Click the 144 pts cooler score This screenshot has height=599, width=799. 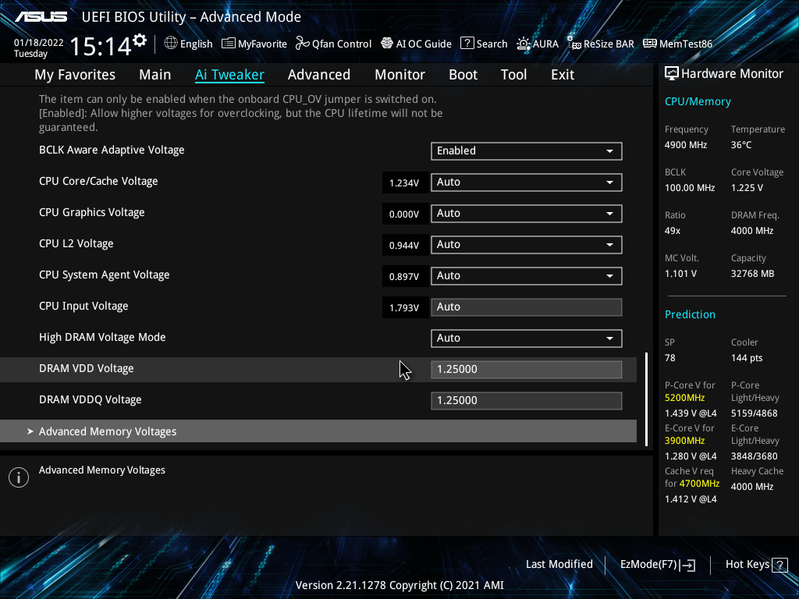(747, 358)
